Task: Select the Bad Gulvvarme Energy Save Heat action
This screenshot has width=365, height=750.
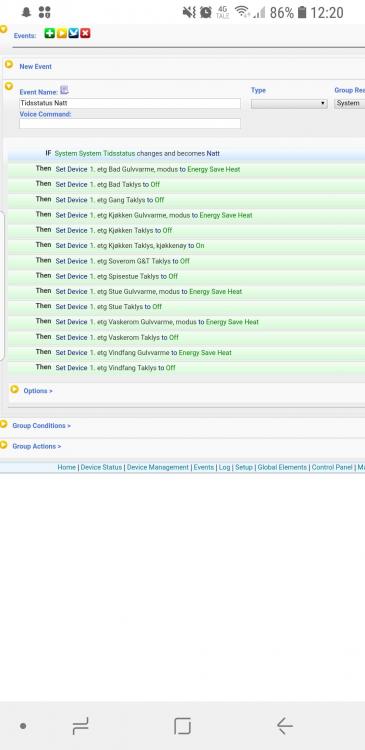Action: click(186, 169)
